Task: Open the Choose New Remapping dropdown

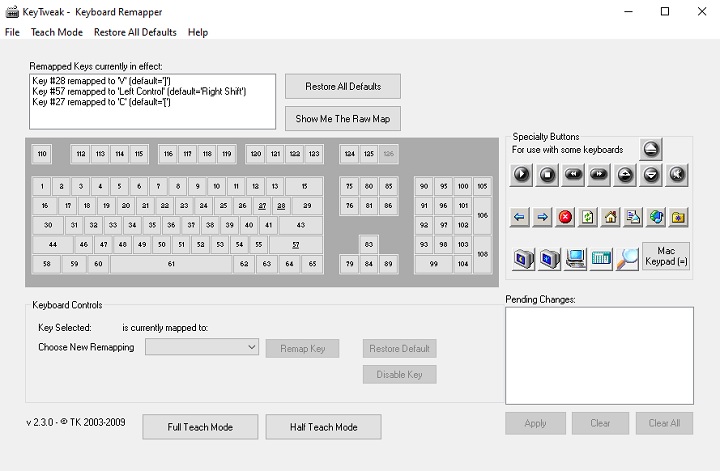Action: pyautogui.click(x=202, y=347)
